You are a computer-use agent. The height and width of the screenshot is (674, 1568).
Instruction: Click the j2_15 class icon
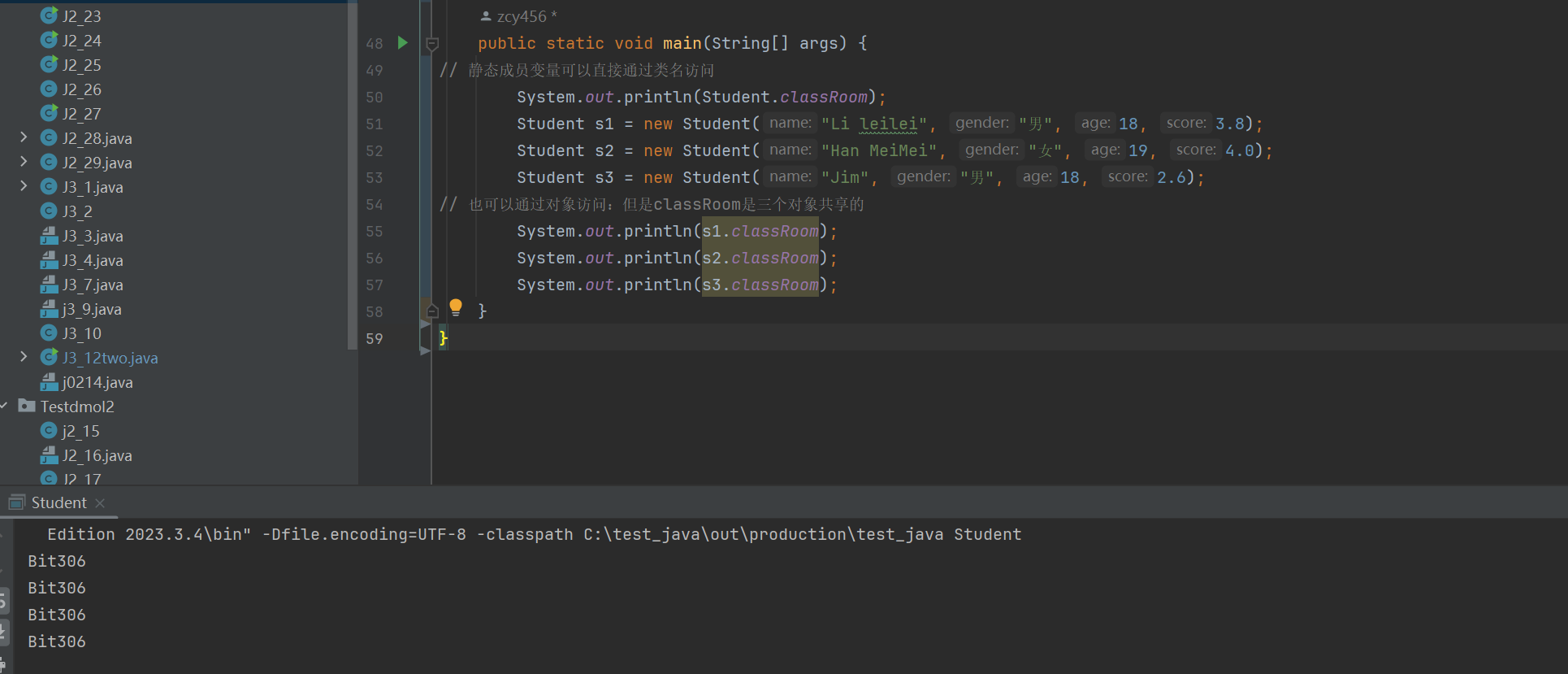click(x=49, y=430)
